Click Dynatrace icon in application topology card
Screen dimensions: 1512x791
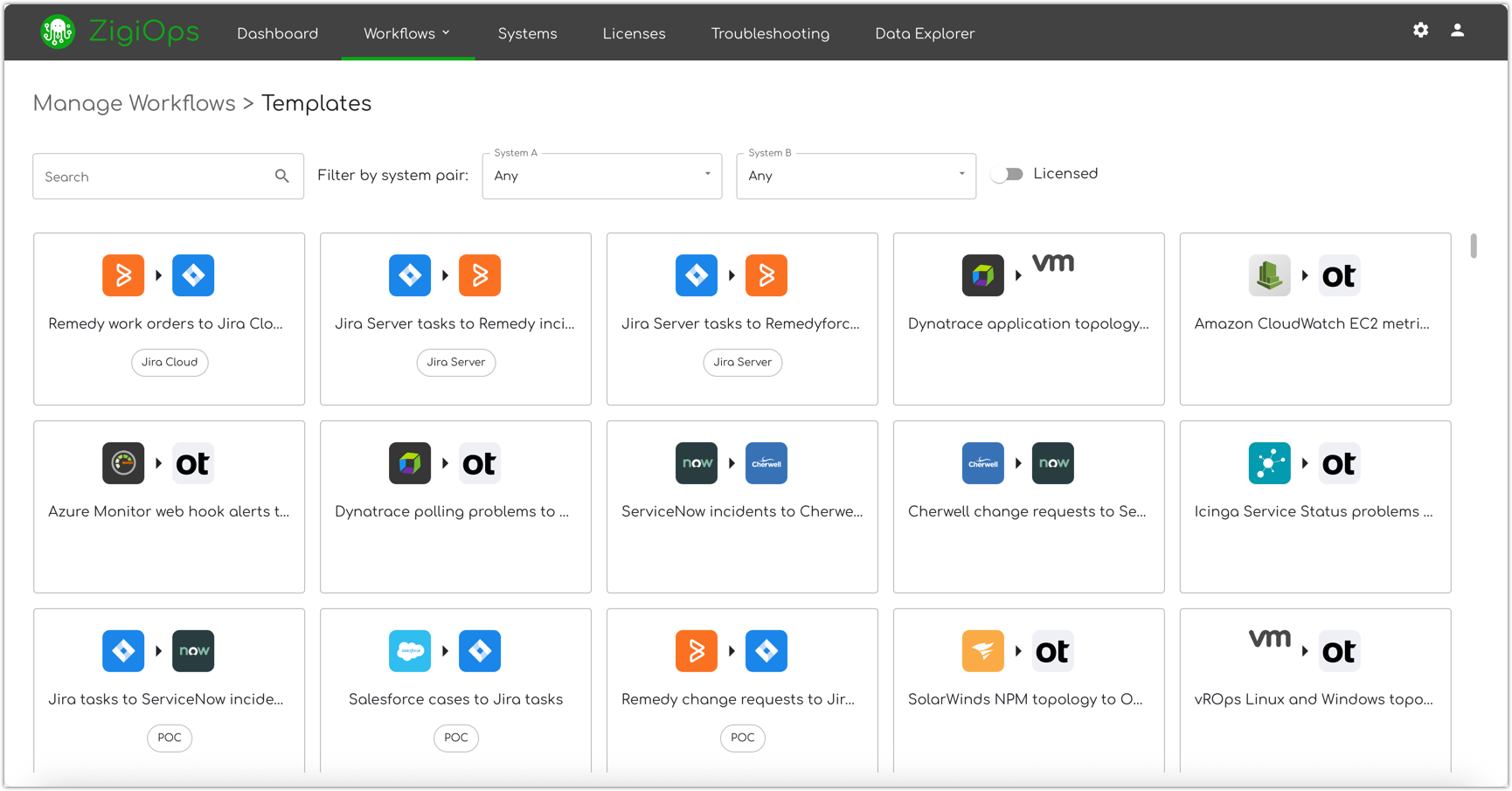coord(983,275)
